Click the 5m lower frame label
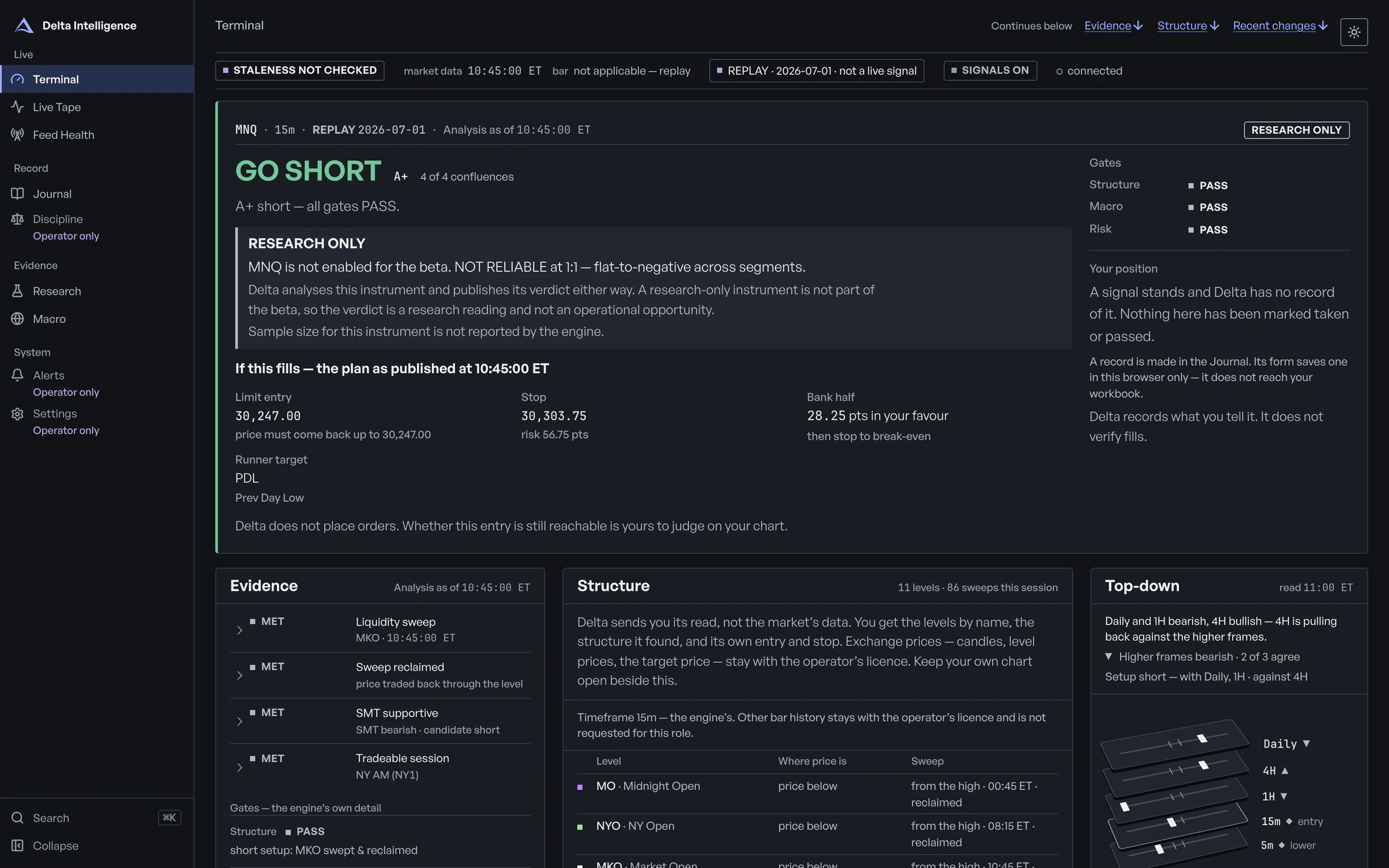The width and height of the screenshot is (1389, 868). coord(1288,845)
